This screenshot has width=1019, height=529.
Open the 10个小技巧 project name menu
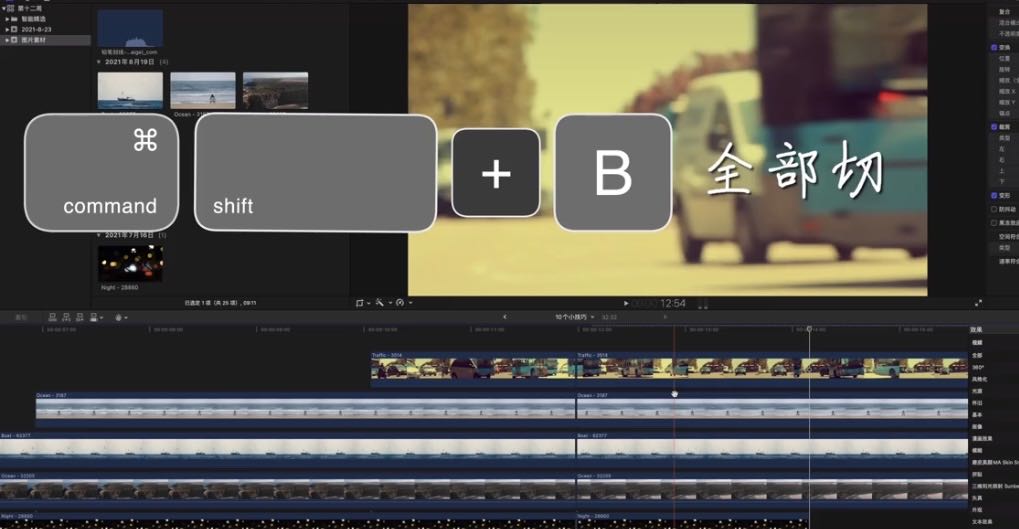(574, 317)
